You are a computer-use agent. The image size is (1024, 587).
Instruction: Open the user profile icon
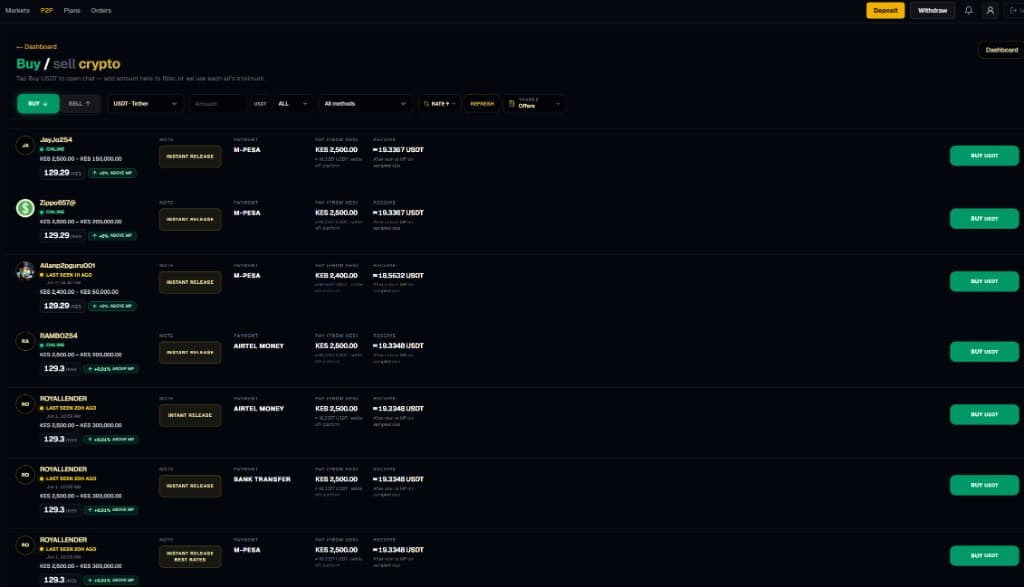point(990,10)
